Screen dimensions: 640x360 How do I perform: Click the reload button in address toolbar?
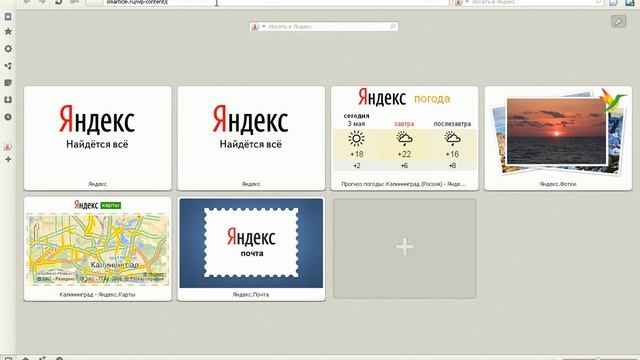[x=58, y=2]
